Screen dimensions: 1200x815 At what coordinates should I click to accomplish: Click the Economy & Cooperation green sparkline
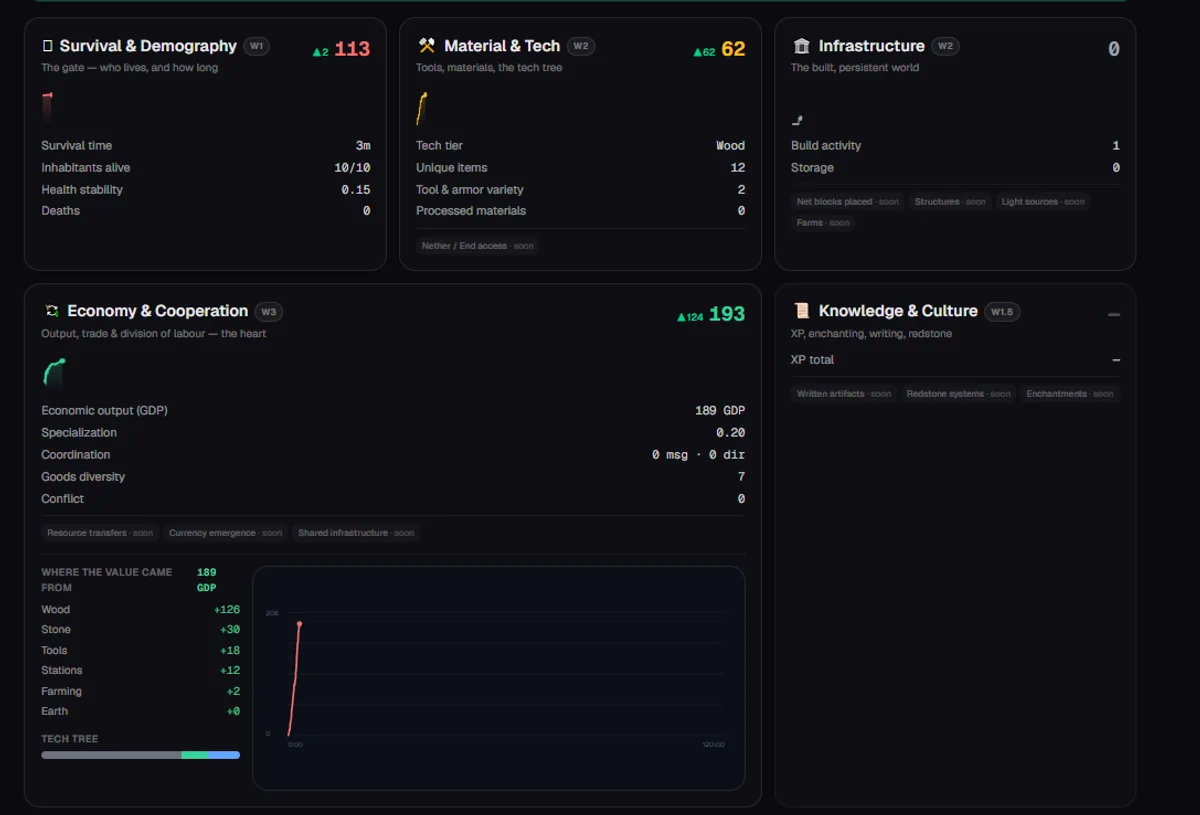(54, 372)
